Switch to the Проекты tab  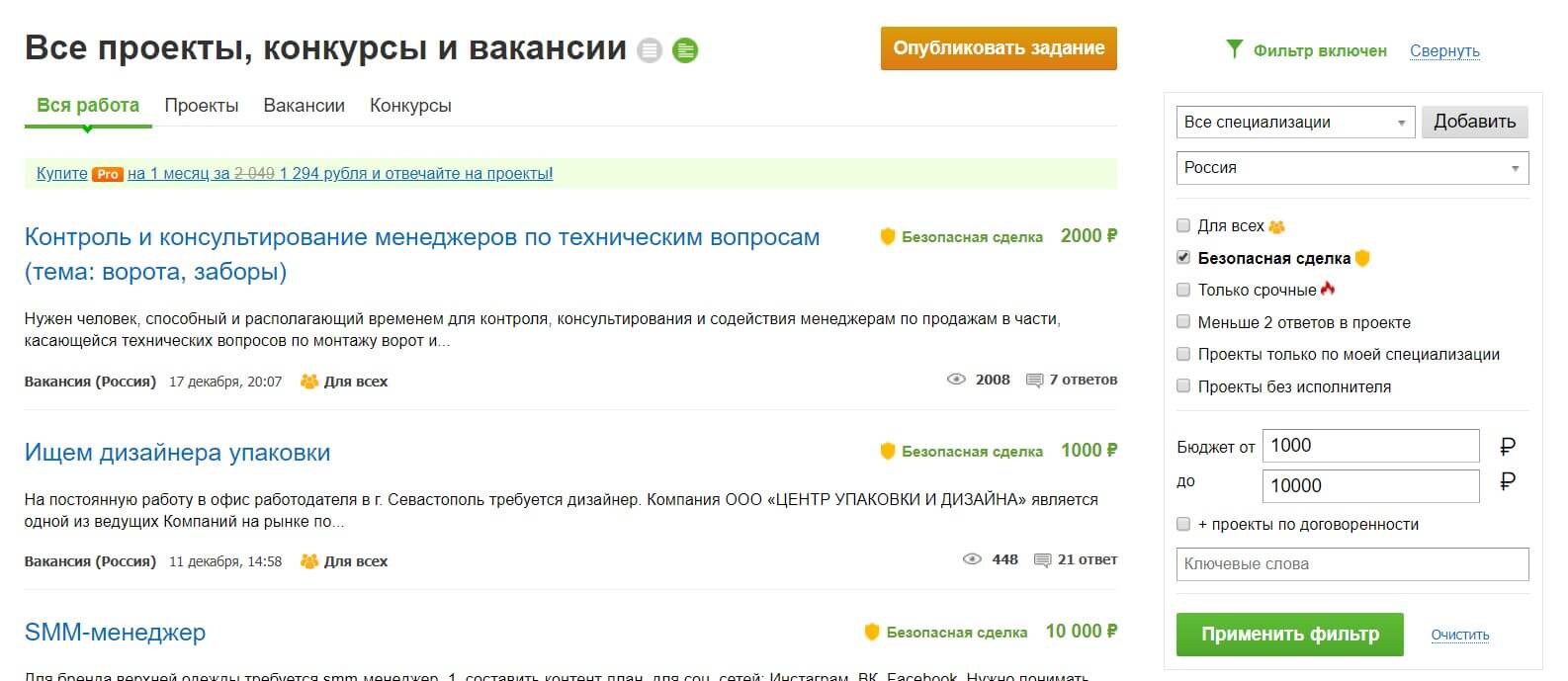202,106
